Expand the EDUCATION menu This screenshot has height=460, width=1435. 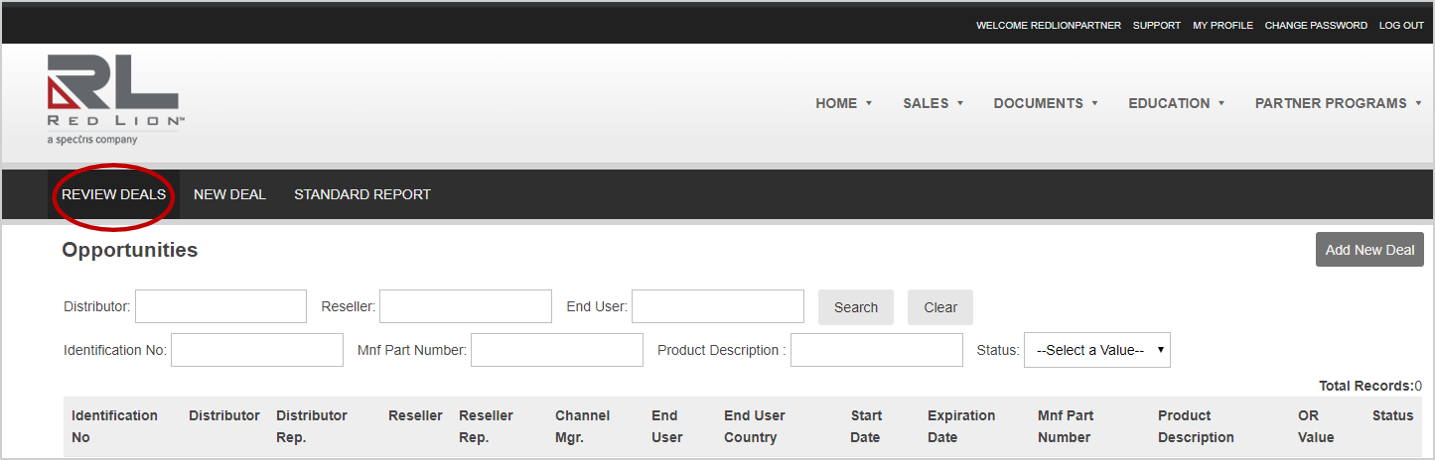(1175, 103)
